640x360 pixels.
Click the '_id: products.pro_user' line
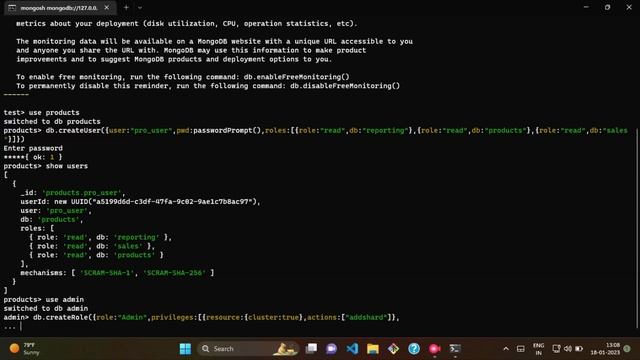click(x=73, y=193)
